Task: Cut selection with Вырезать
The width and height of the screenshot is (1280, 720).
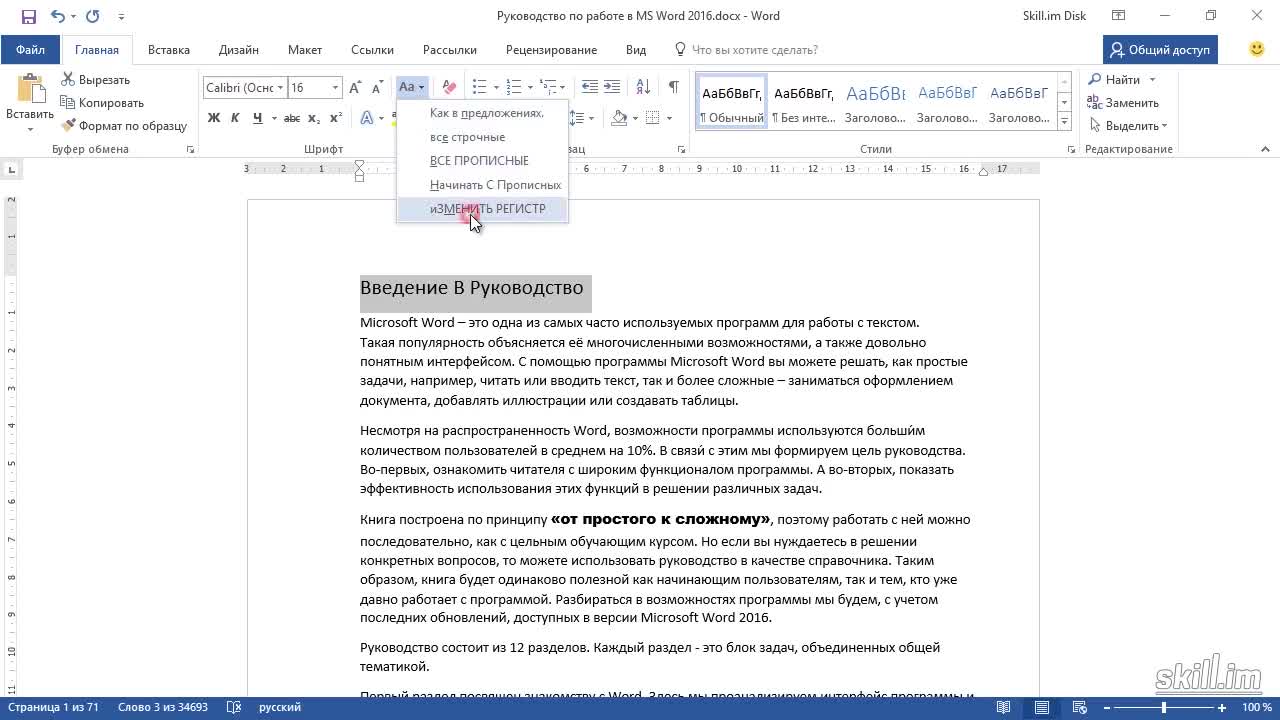Action: [96, 80]
